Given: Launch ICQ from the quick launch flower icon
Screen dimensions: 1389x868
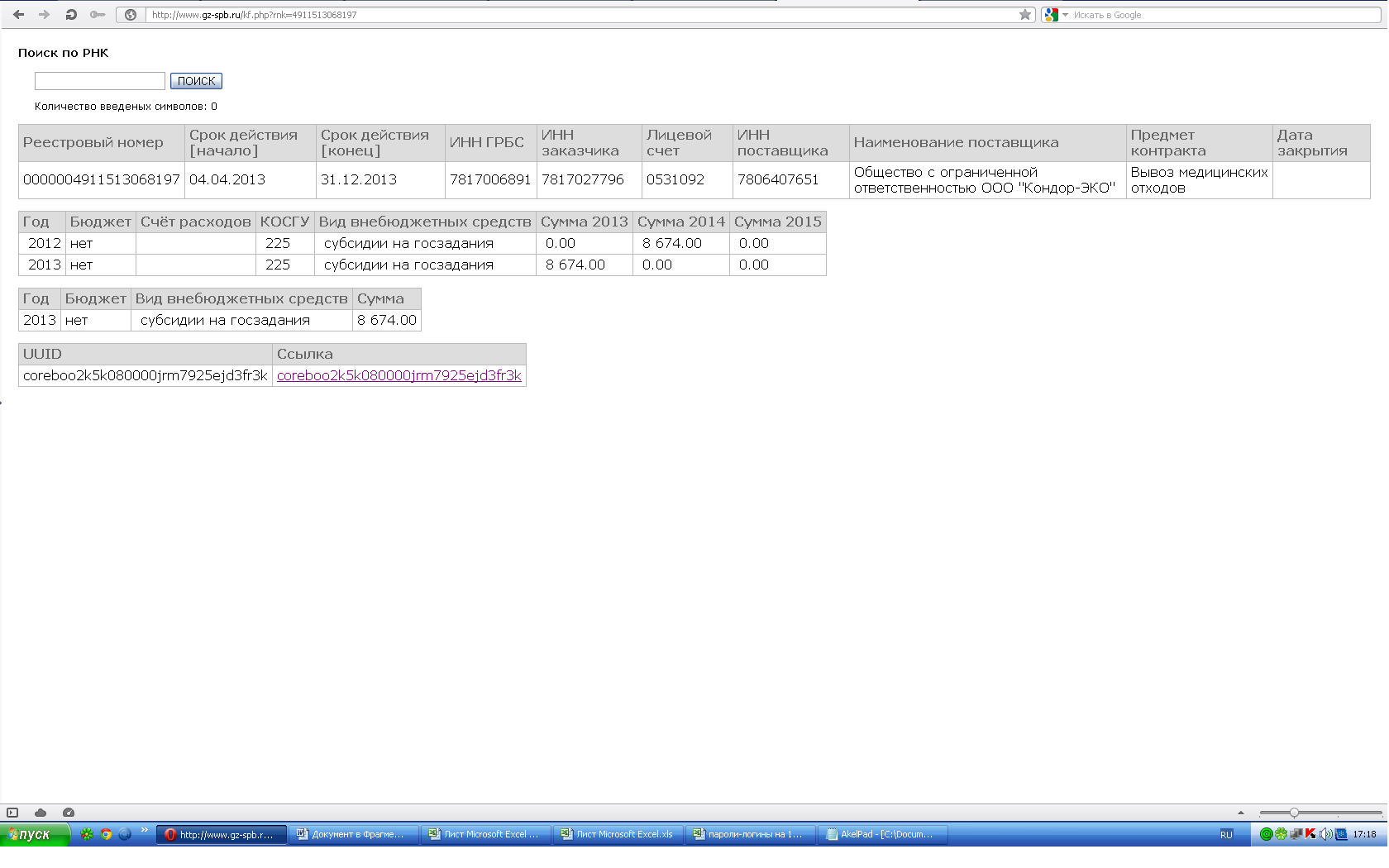Looking at the screenshot, I should (87, 834).
